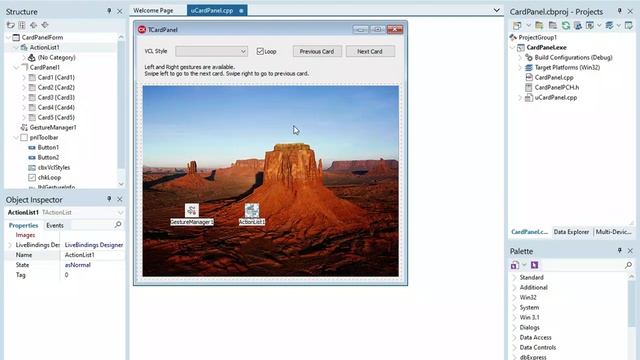The height and width of the screenshot is (360, 640).
Task: Click the grid-style second icon in Structure toolbar
Action: pyautogui.click(x=22, y=25)
